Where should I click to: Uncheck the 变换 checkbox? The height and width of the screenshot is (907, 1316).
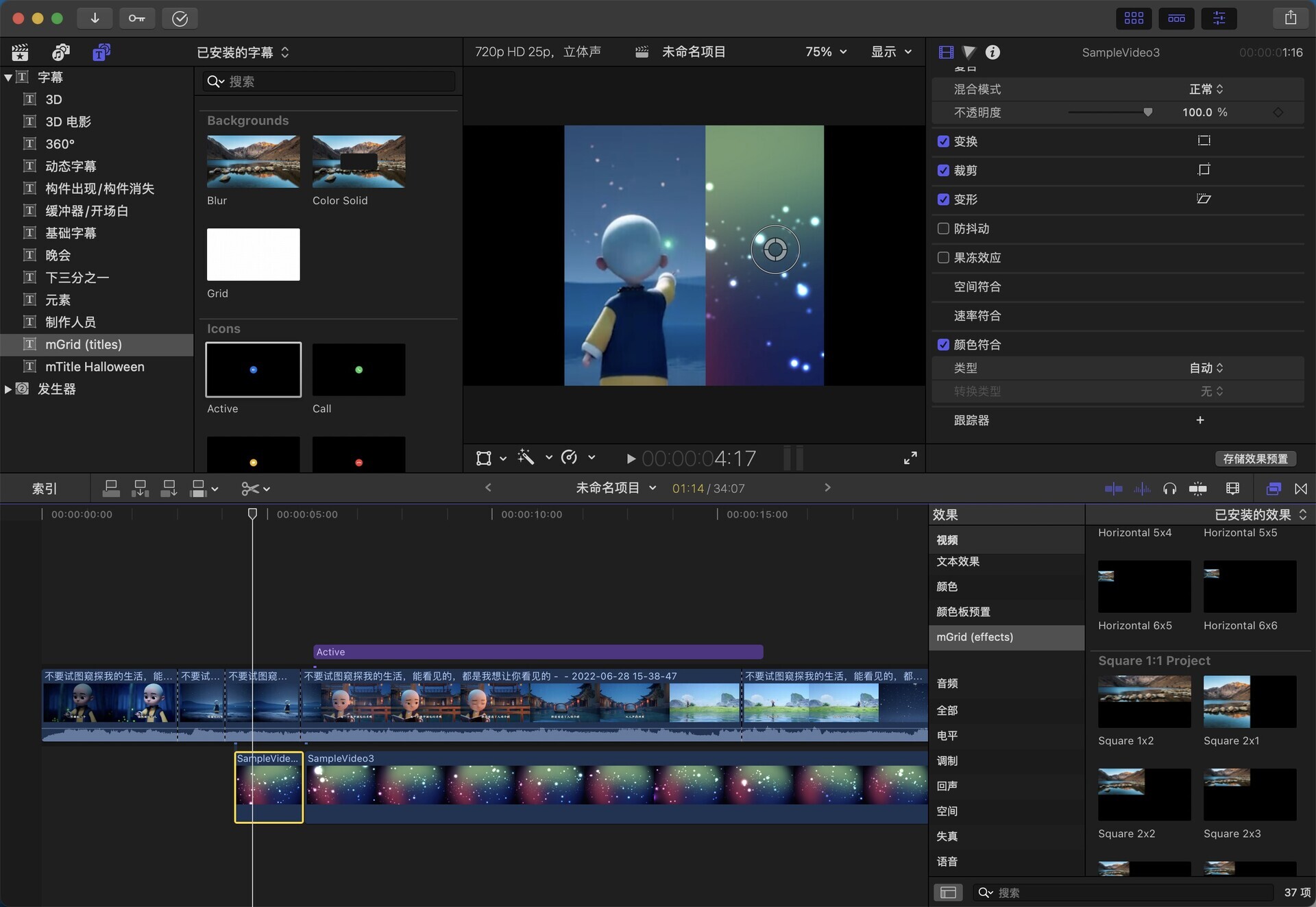pos(943,141)
